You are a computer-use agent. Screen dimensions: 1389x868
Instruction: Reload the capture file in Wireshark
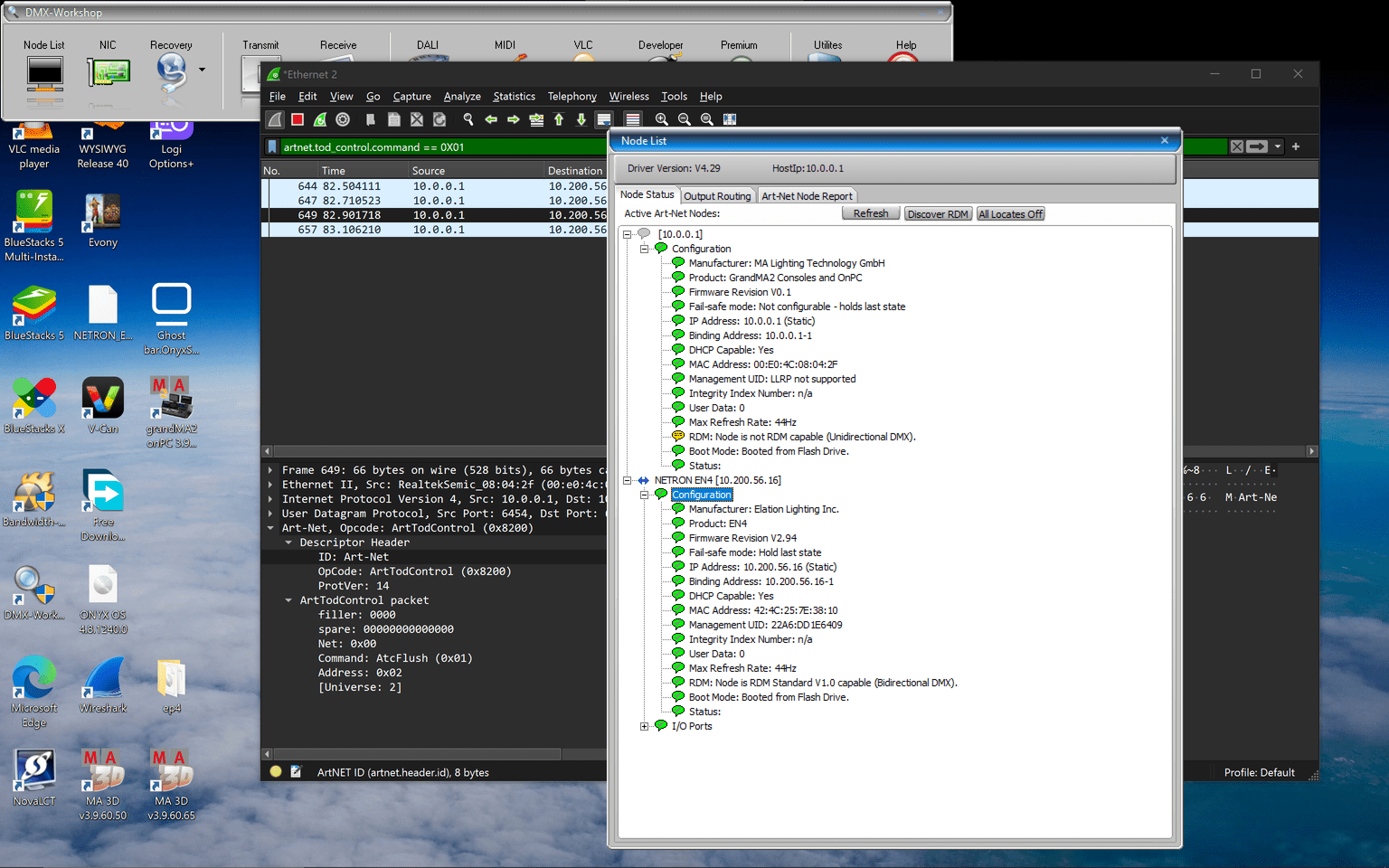point(439,119)
